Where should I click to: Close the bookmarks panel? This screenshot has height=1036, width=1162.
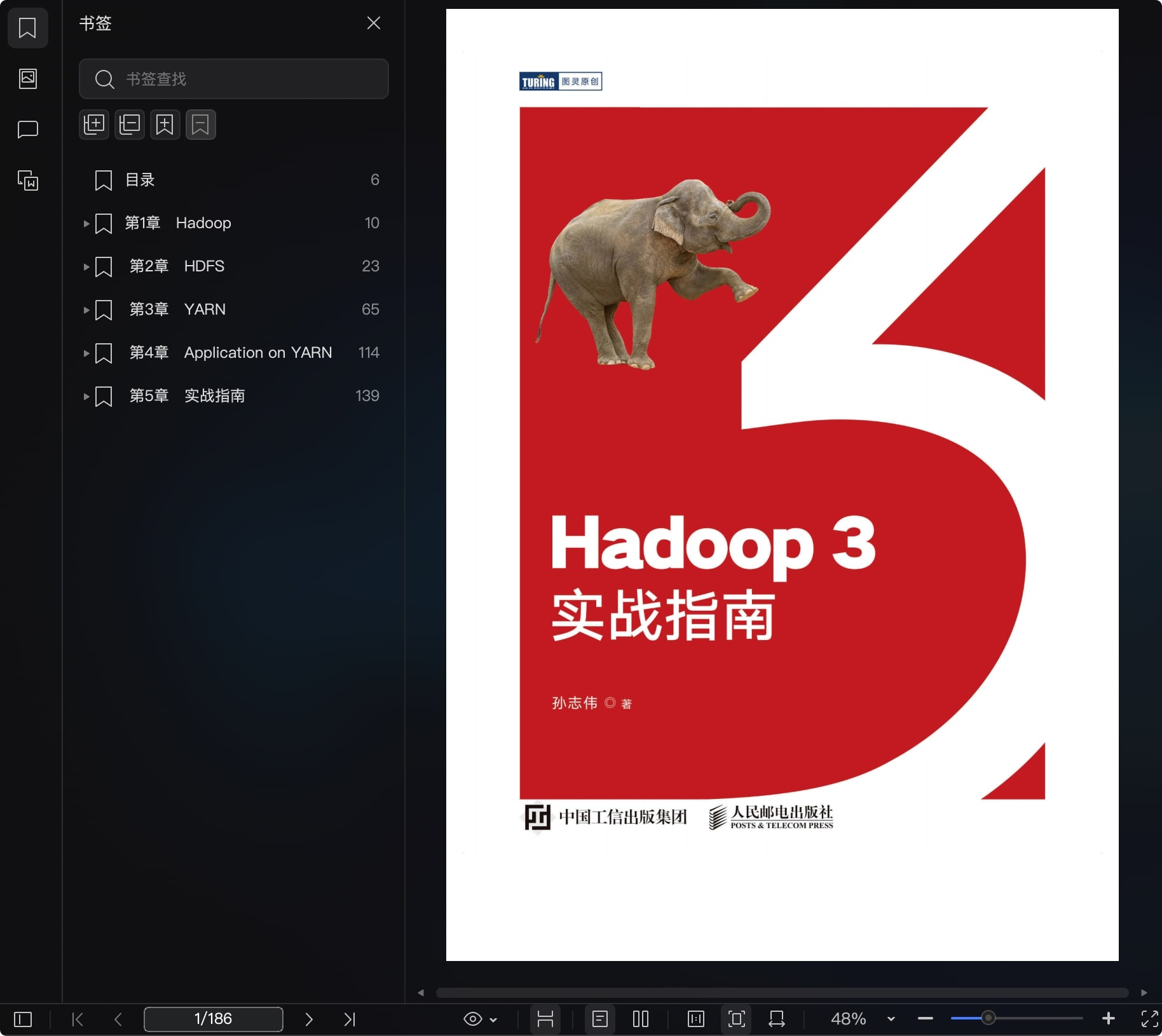tap(374, 24)
